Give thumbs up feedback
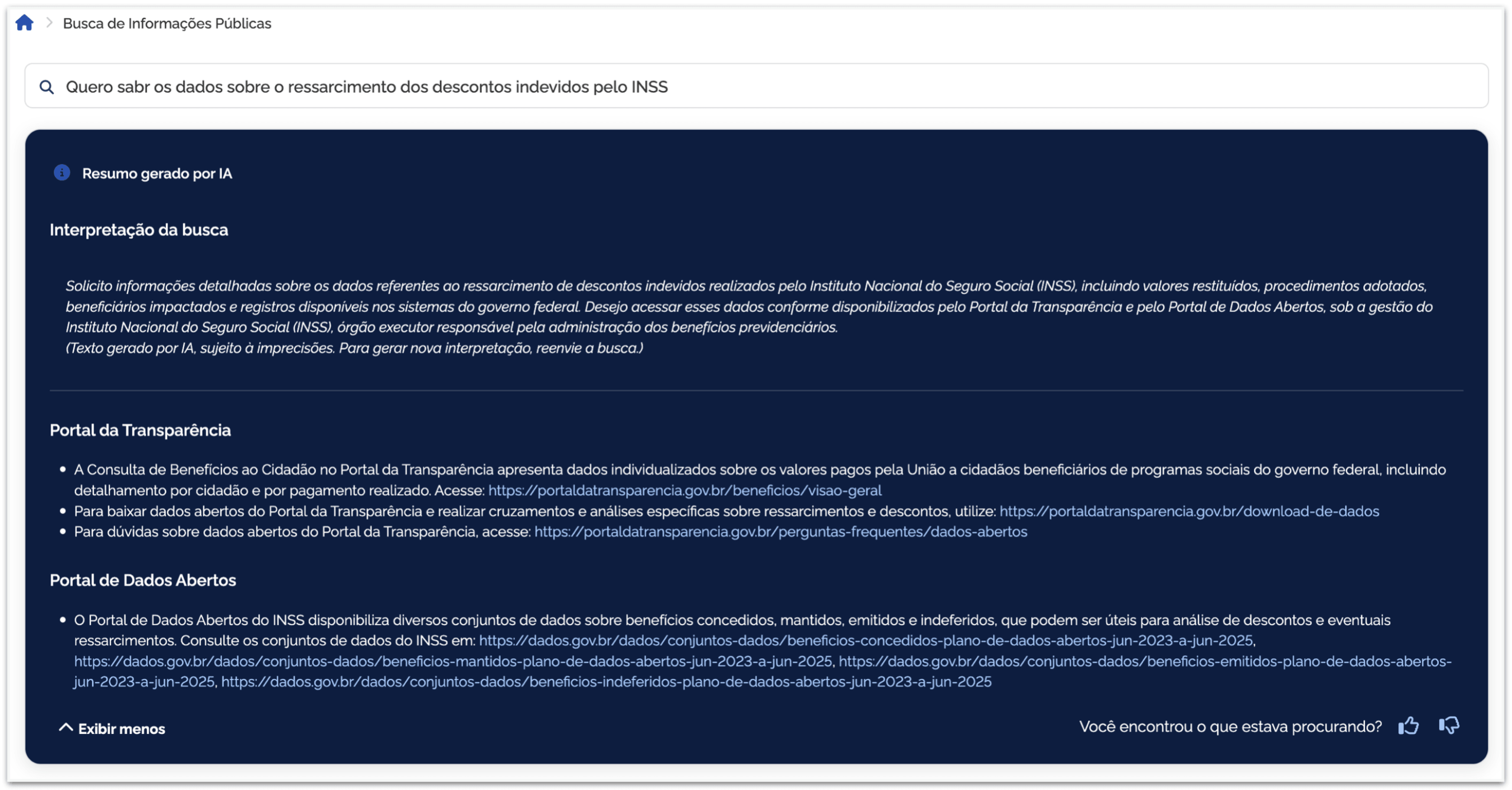 tap(1409, 726)
